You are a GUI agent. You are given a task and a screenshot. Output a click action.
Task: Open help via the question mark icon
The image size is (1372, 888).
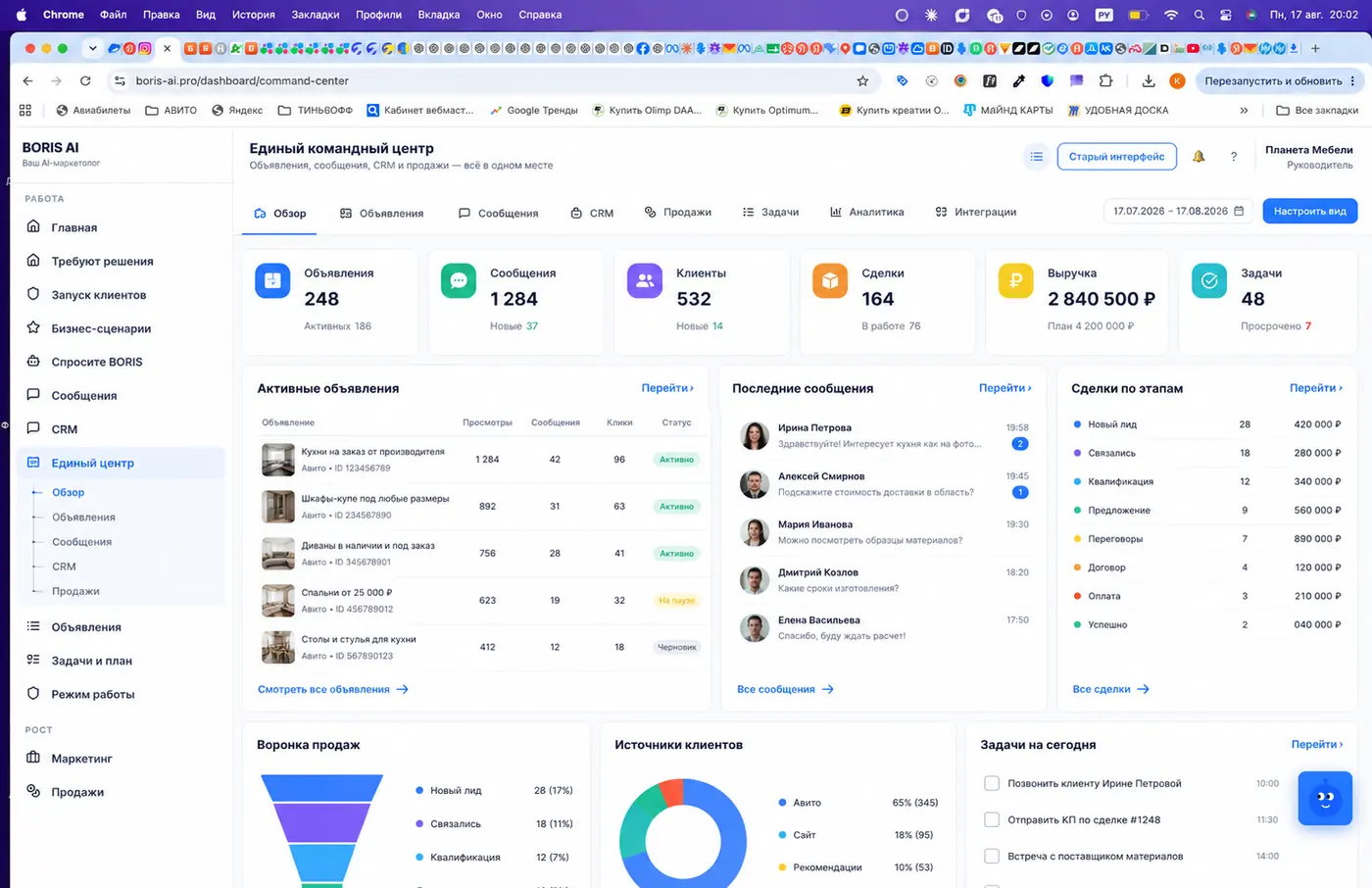pos(1234,157)
